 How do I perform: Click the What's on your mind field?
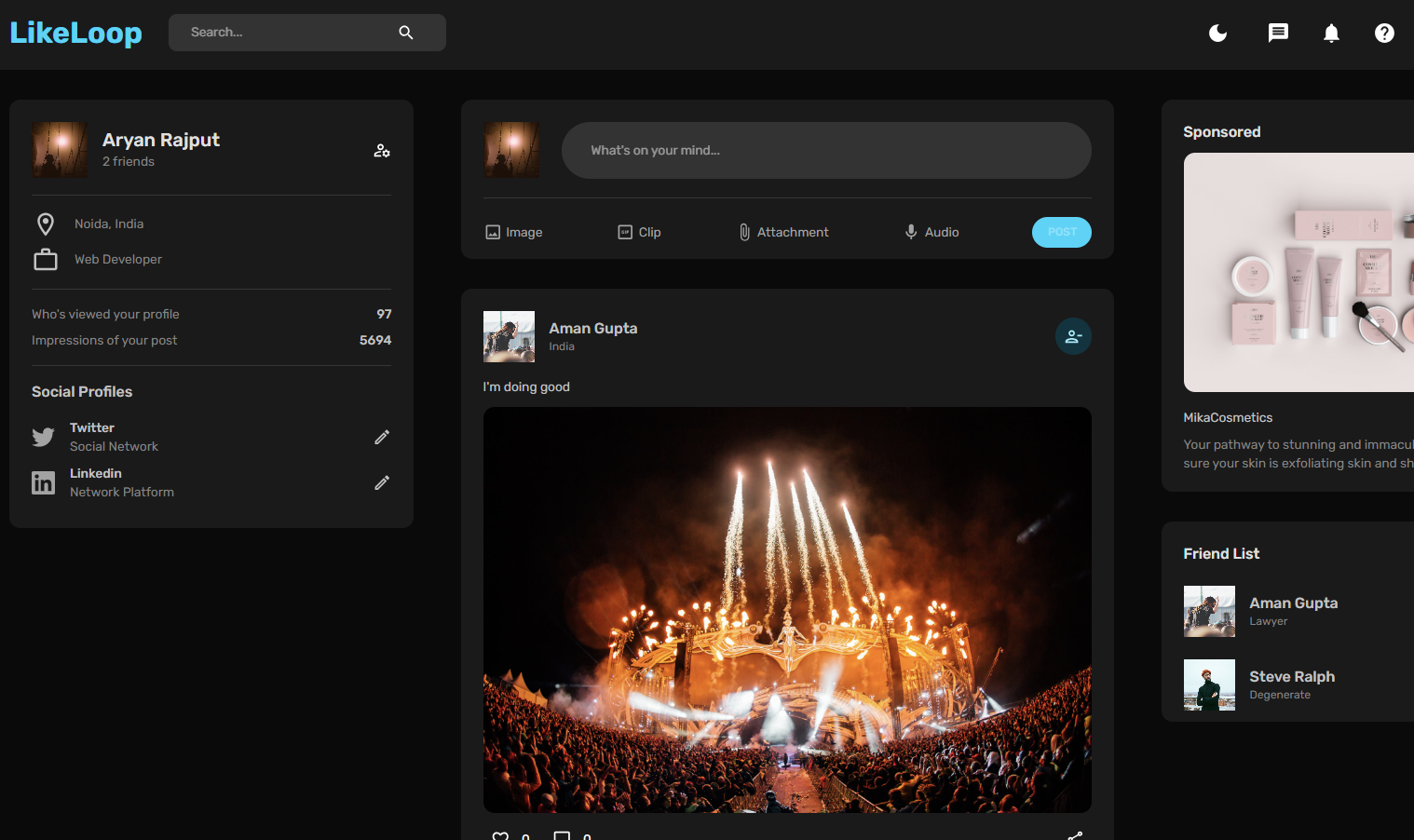[826, 150]
